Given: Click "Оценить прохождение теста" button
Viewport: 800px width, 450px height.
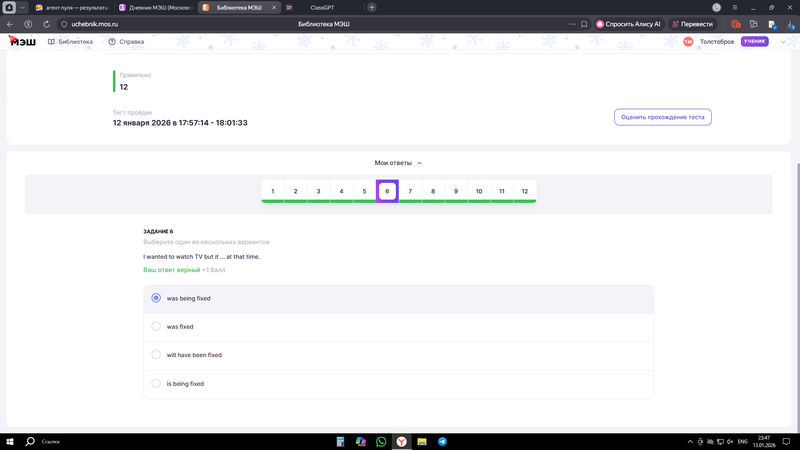Looking at the screenshot, I should pos(662,117).
